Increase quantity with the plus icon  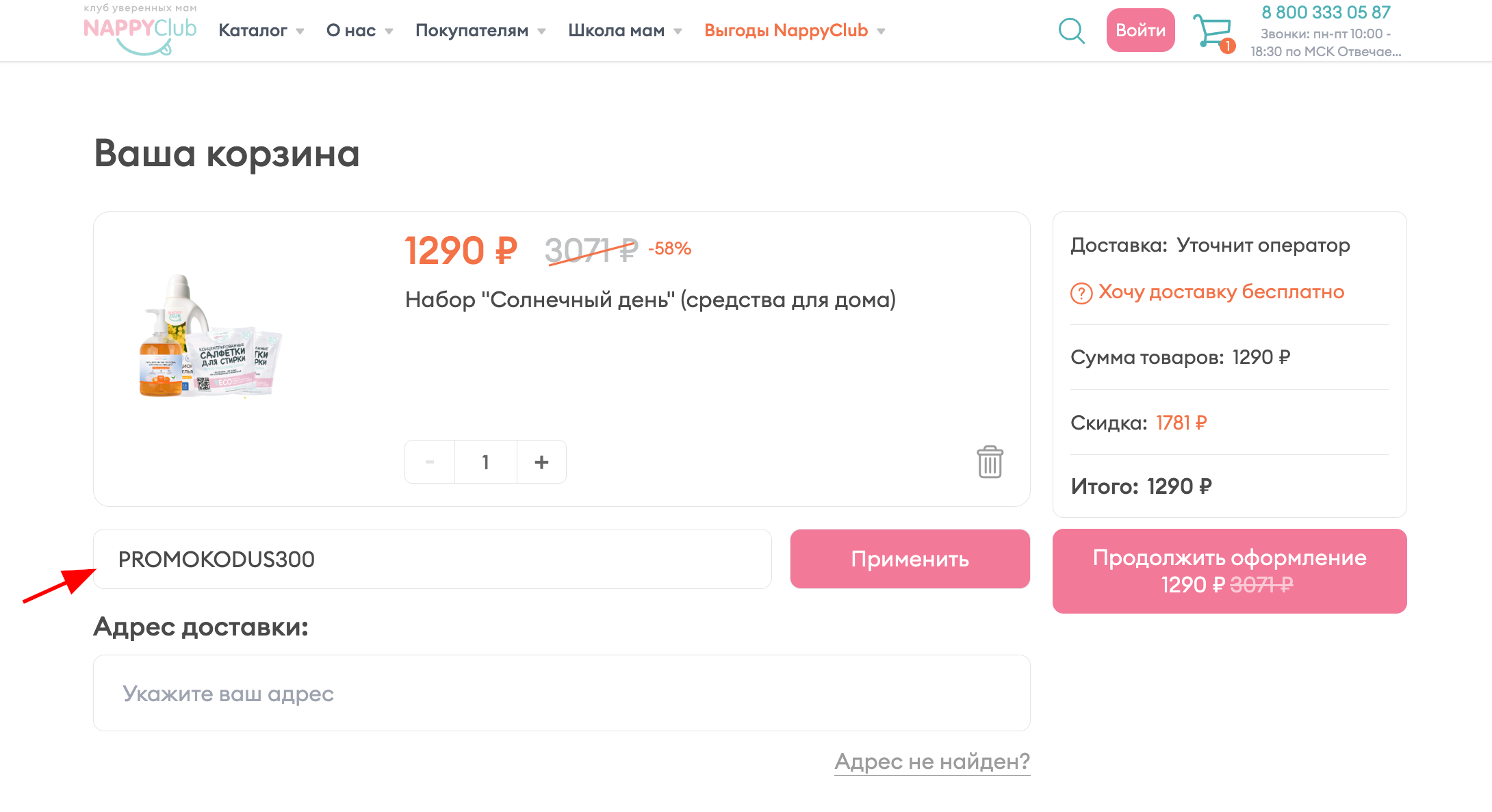(541, 462)
